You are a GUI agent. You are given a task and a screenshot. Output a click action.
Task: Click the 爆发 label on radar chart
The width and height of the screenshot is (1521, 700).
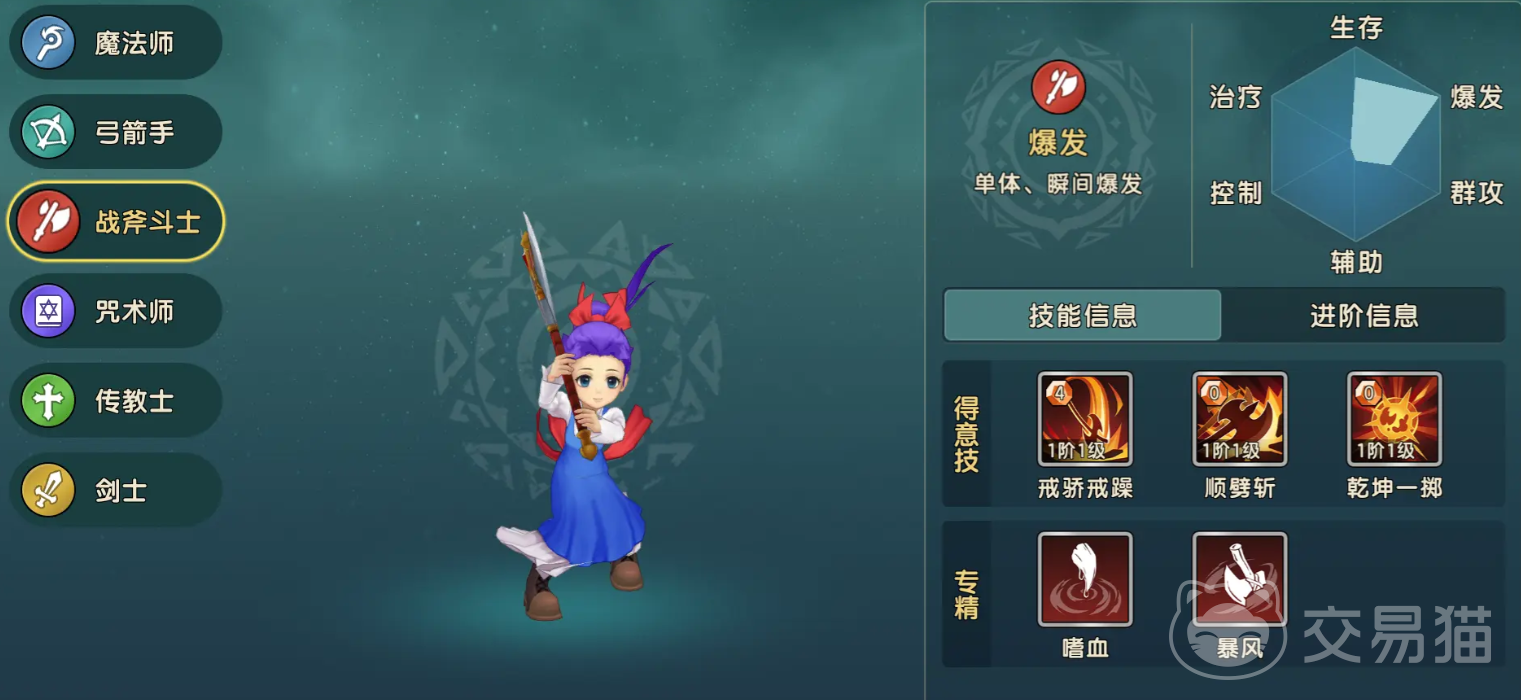point(1477,97)
